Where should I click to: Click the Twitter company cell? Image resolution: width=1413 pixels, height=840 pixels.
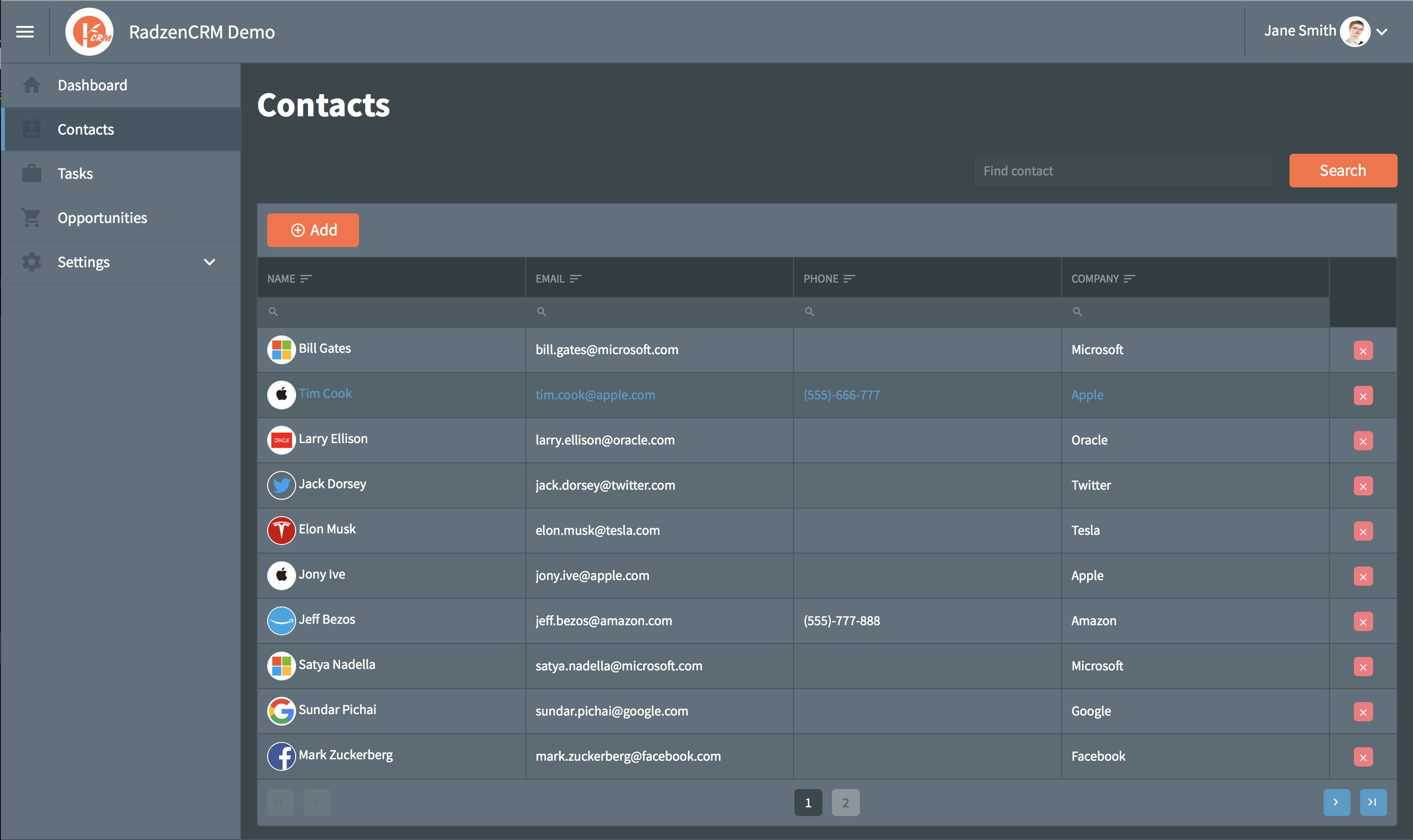1195,485
